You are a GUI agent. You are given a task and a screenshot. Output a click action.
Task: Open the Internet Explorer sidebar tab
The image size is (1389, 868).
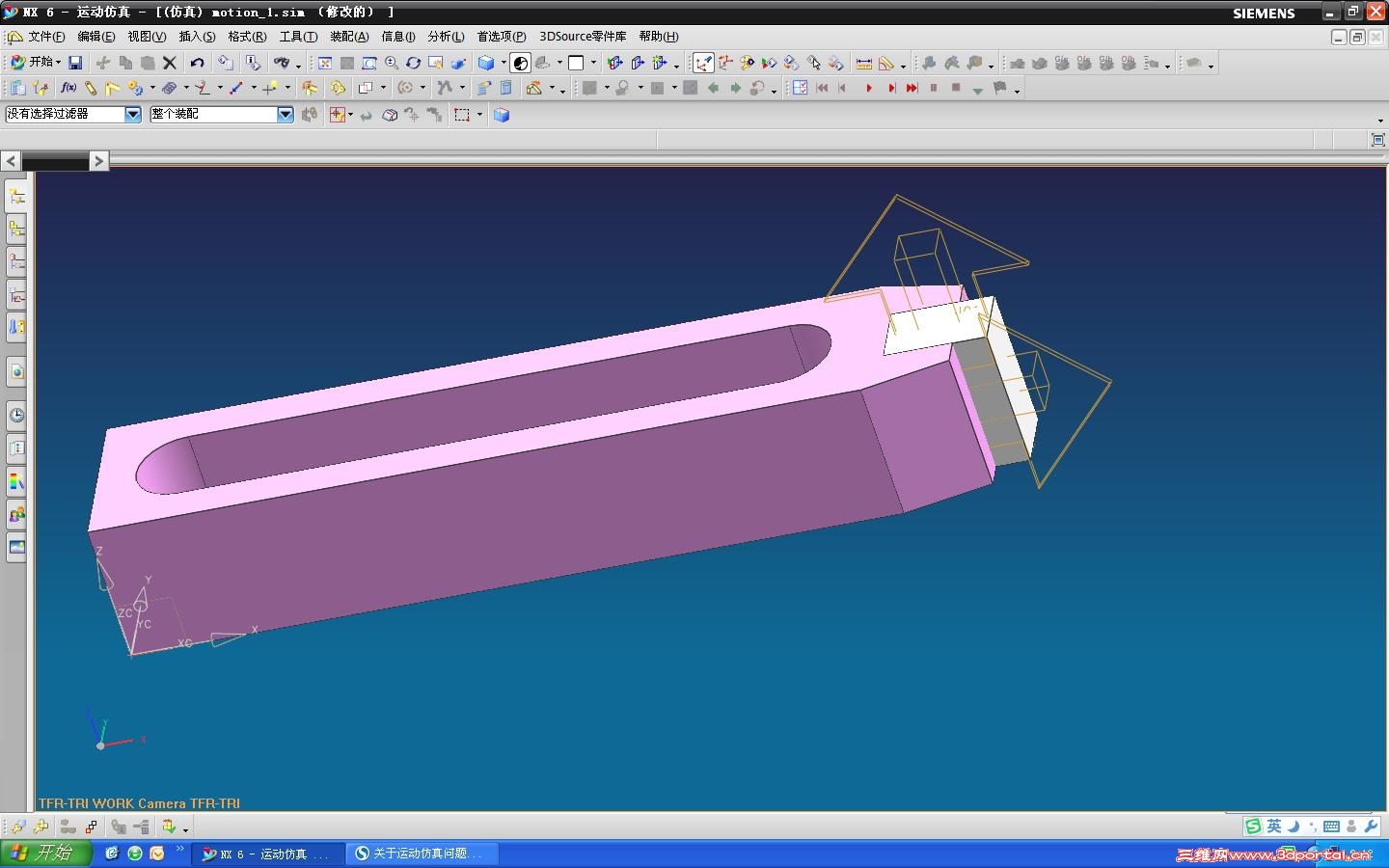(x=16, y=371)
